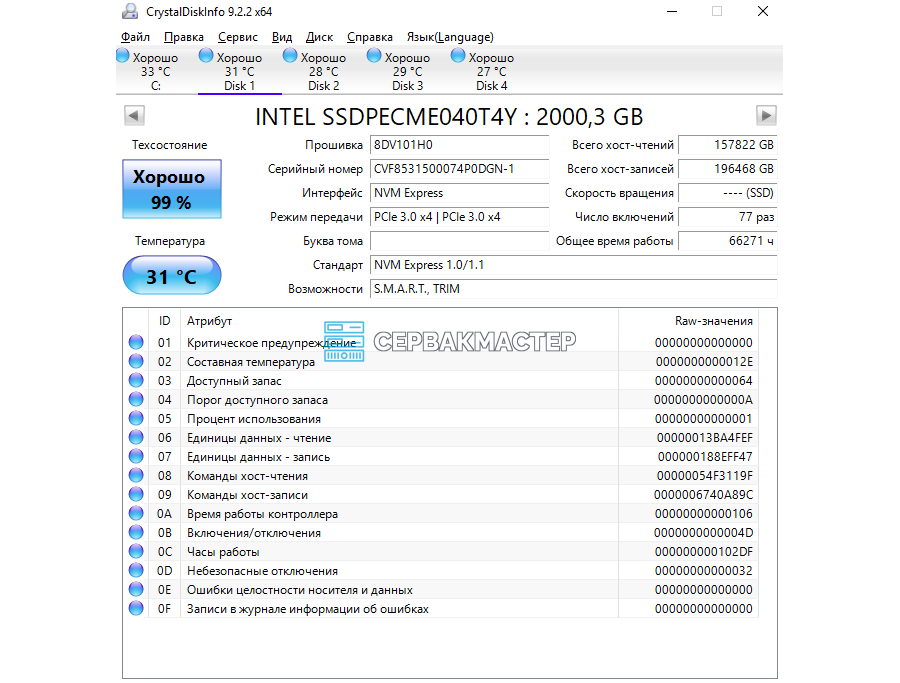This screenshot has height=683, width=900.
Task: Click status icon for attribute 03 Доступный запас
Action: coord(136,381)
